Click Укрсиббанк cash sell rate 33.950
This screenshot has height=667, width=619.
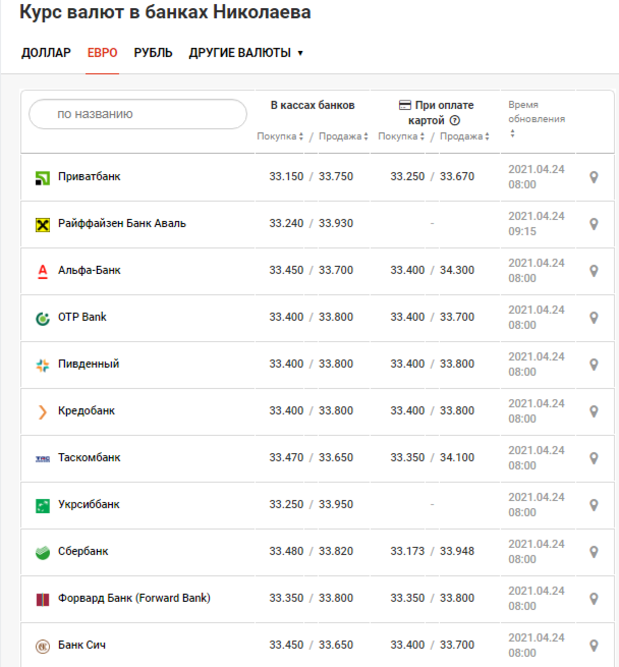[x=336, y=504]
